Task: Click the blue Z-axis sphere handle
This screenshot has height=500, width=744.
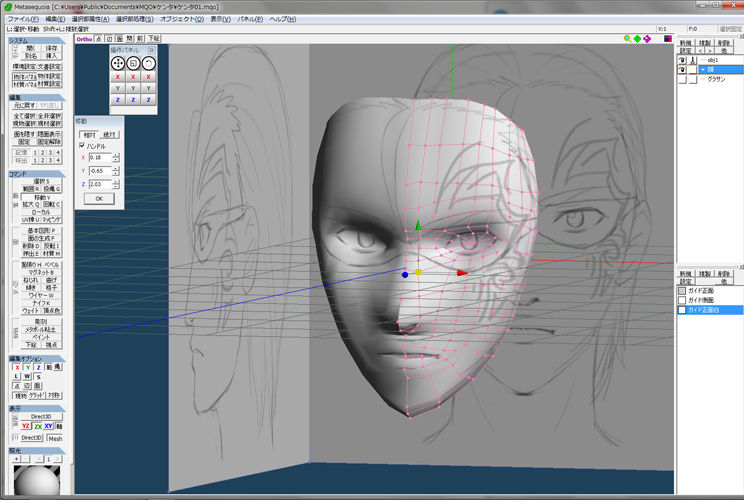Action: pyautogui.click(x=405, y=275)
